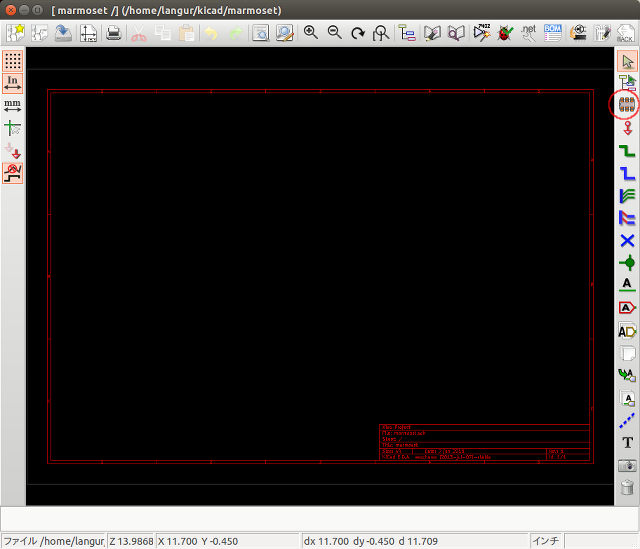Generate bill of materials
This screenshot has height=549, width=640.
point(553,33)
